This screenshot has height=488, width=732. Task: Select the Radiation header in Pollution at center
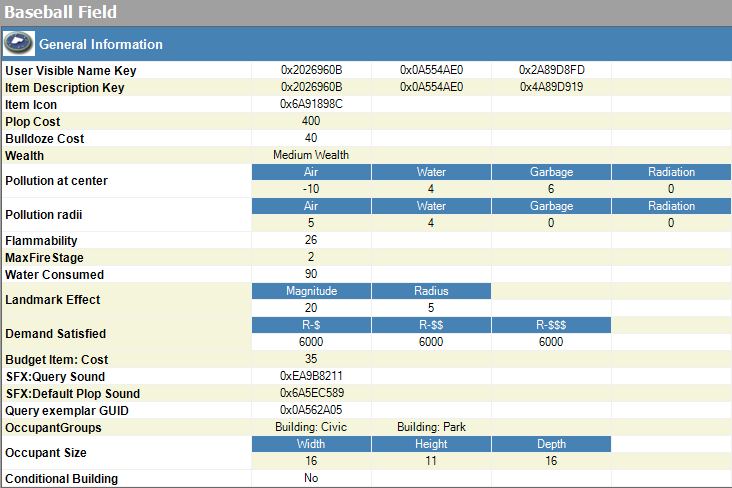pos(671,172)
